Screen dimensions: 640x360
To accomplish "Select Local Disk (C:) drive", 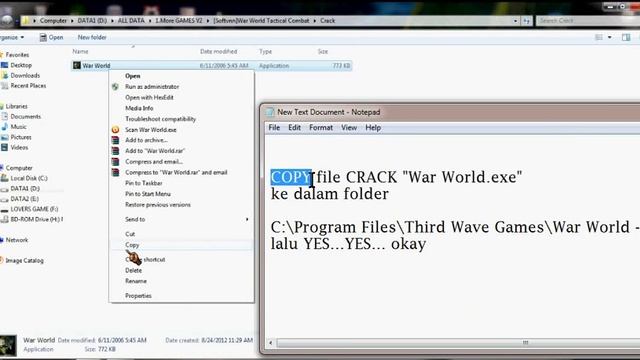I will pyautogui.click(x=29, y=178).
